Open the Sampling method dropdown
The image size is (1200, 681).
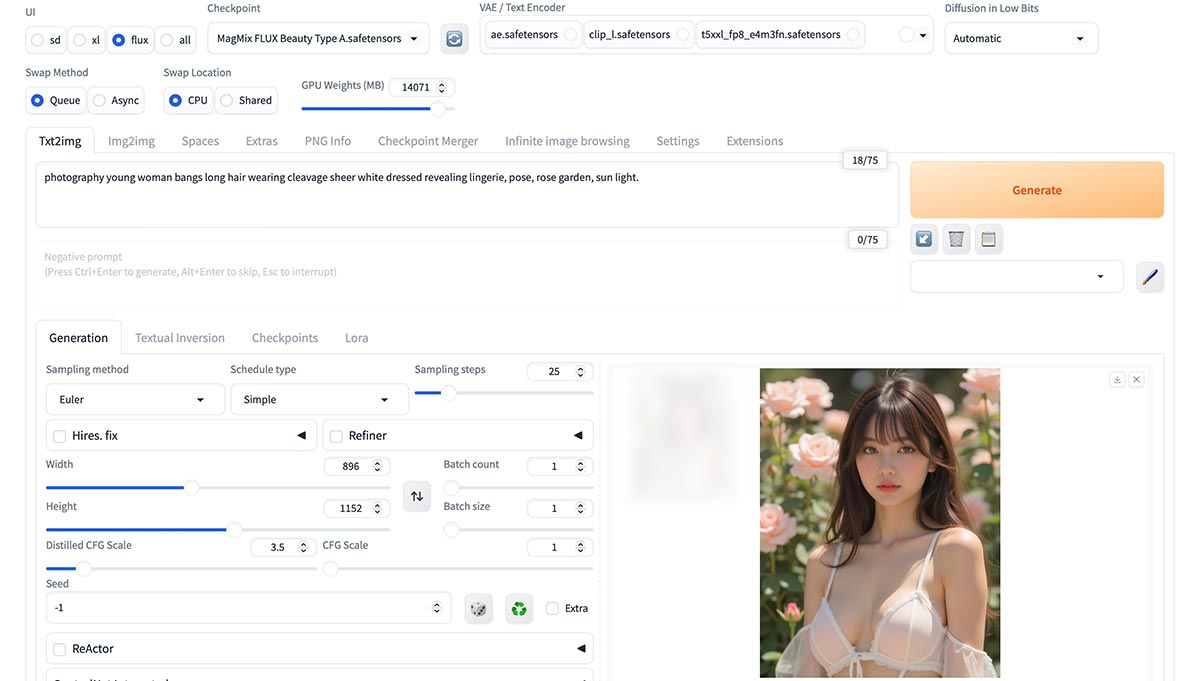[134, 399]
